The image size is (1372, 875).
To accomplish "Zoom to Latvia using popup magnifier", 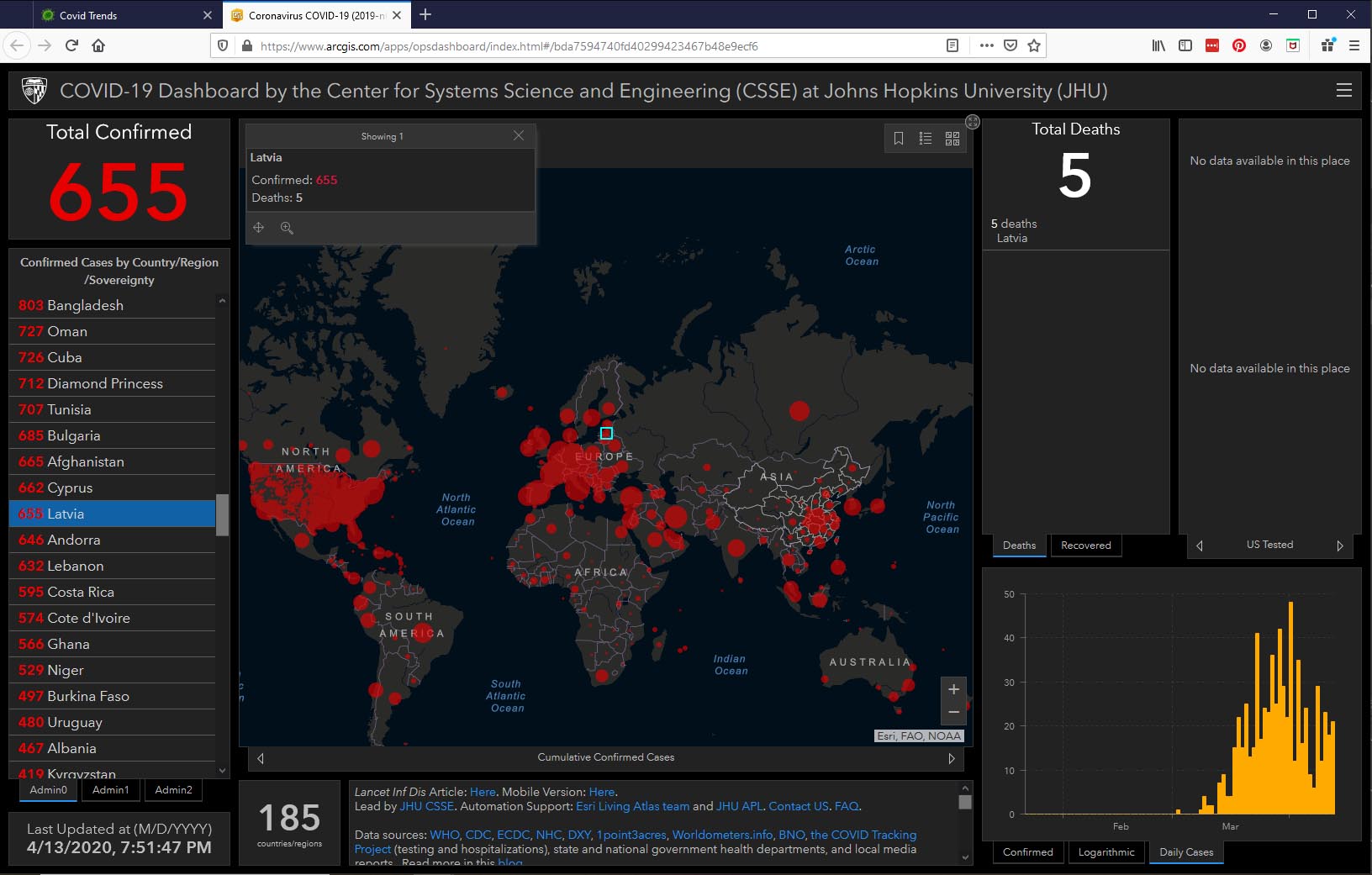I will pyautogui.click(x=287, y=228).
